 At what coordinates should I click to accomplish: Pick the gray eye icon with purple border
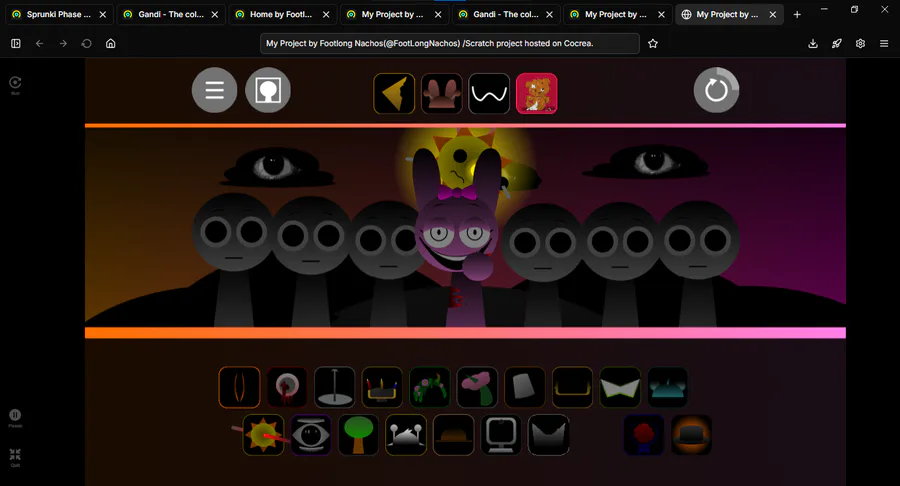[311, 435]
